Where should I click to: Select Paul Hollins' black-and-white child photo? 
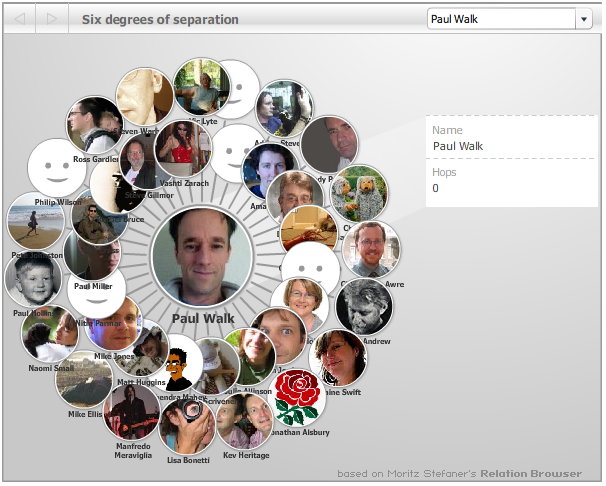tap(33, 279)
